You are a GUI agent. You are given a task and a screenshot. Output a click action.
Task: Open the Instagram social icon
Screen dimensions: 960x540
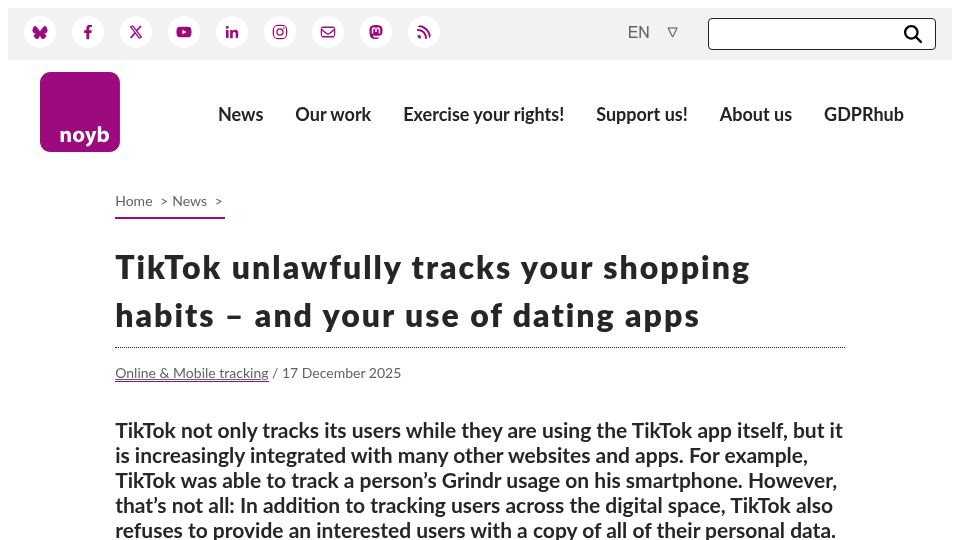coord(280,32)
